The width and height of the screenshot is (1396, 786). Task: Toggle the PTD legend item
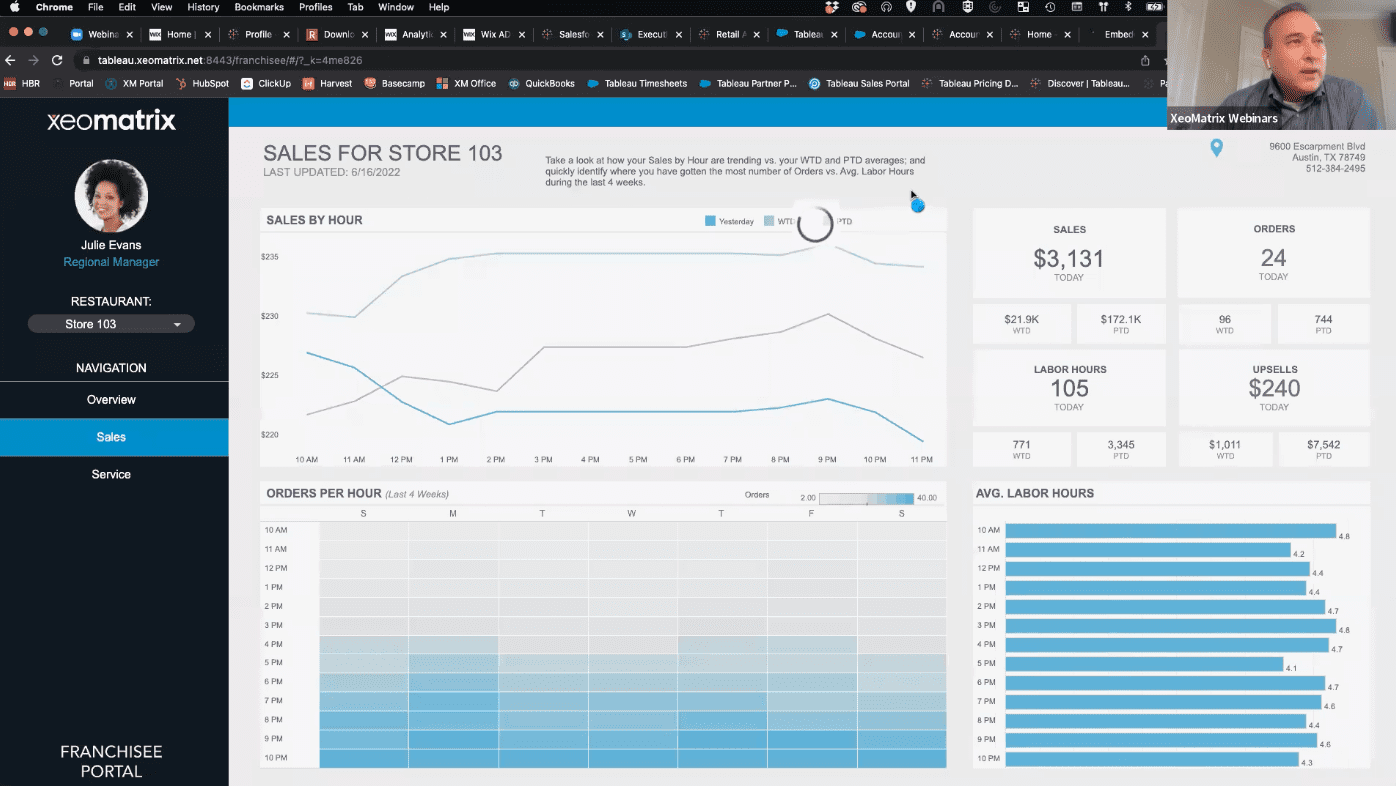[843, 221]
